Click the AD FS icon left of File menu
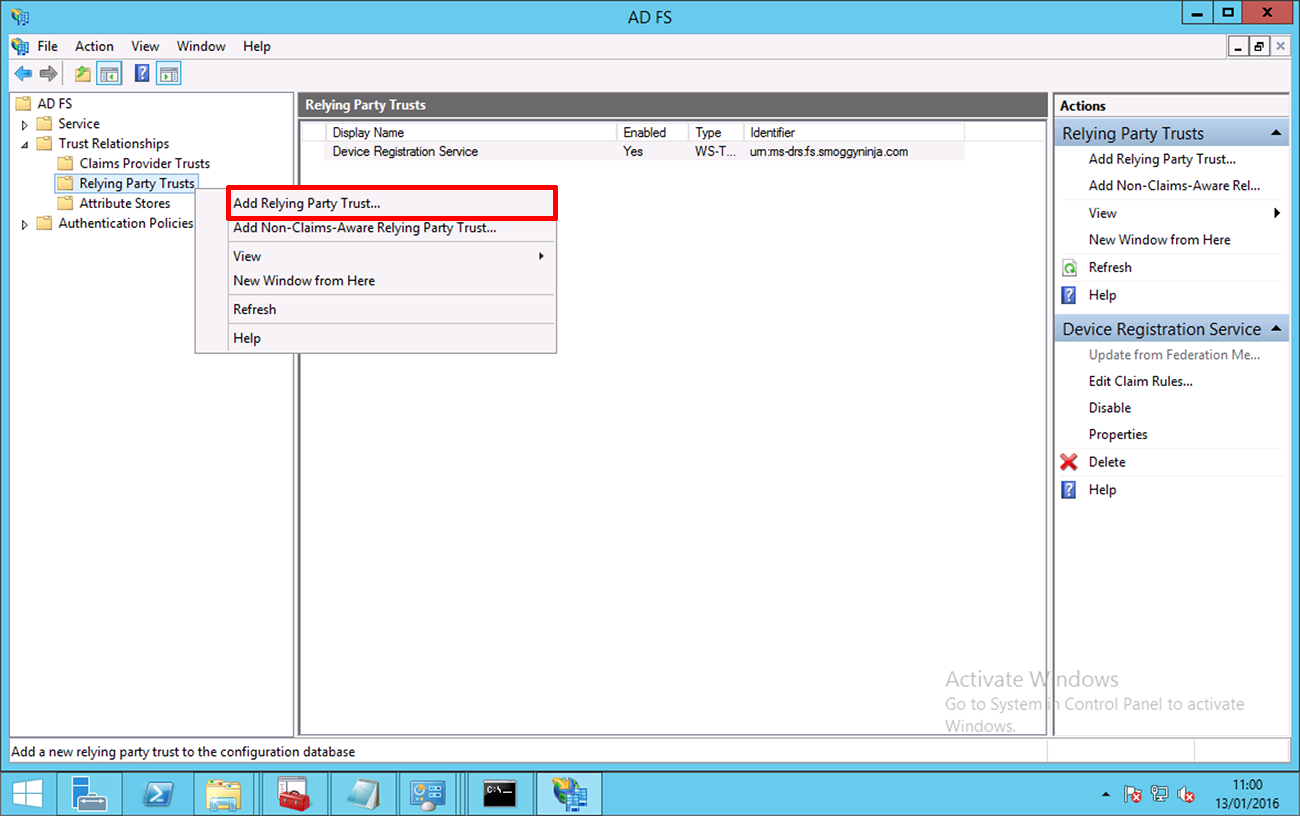This screenshot has width=1300, height=816. pos(20,46)
